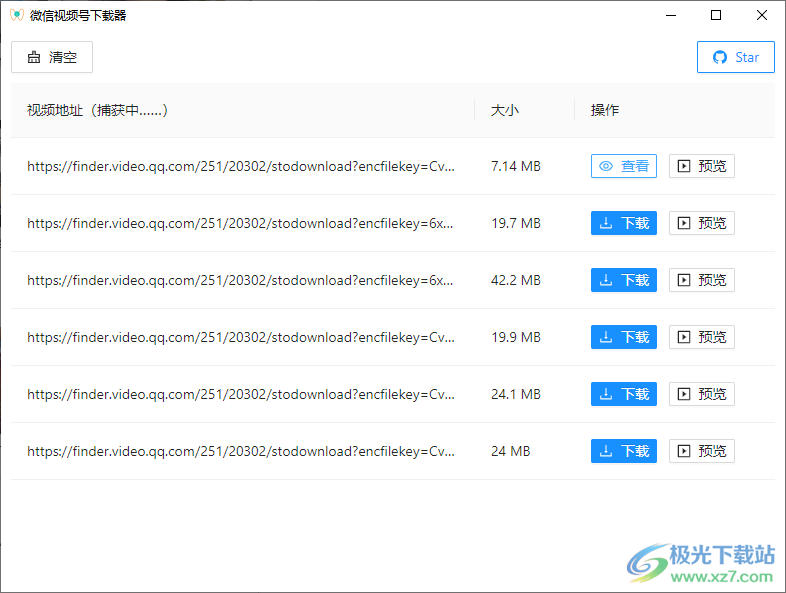Preview the 42.2 MB video
This screenshot has height=593, width=786.
tap(702, 280)
